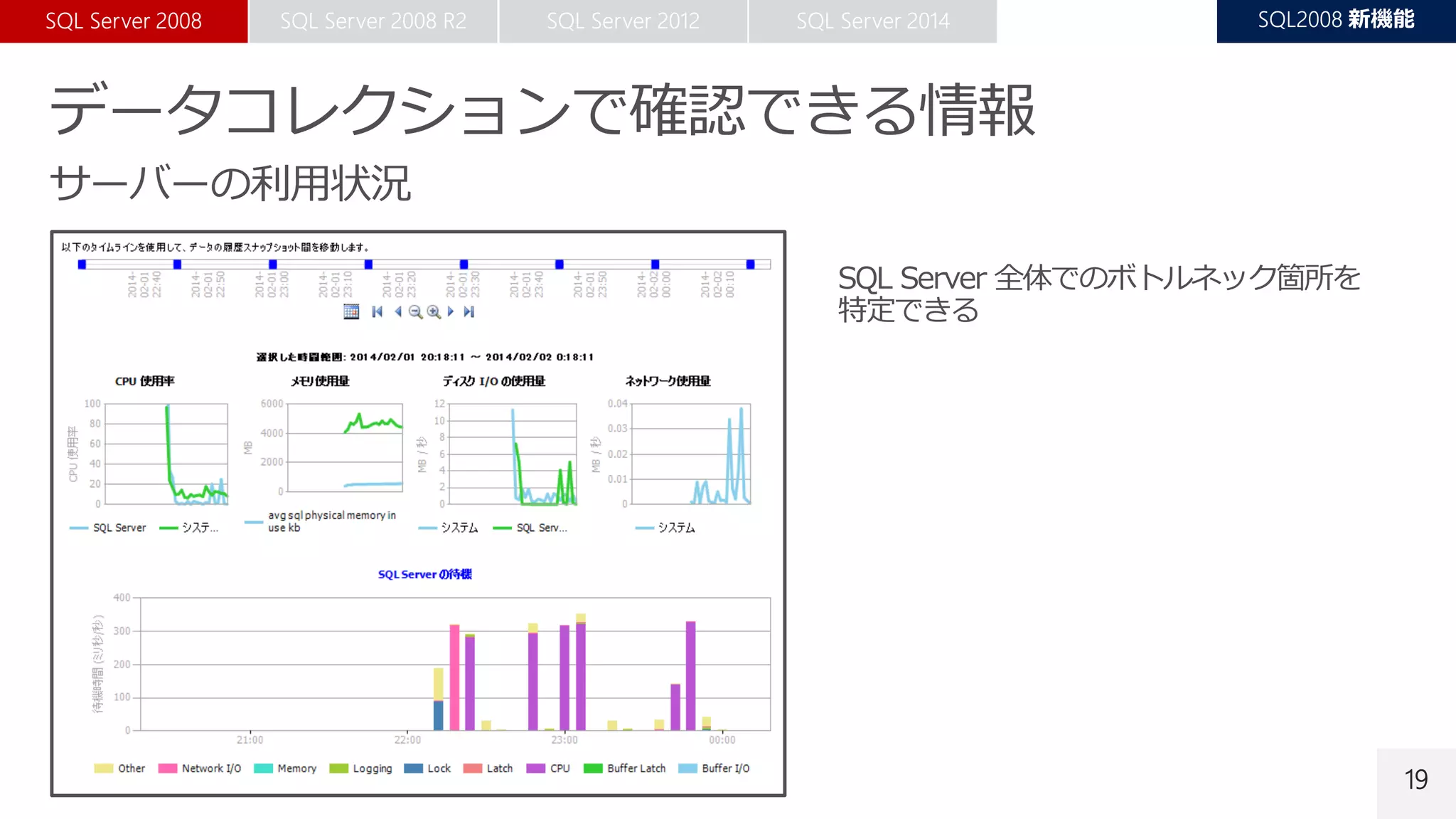Open the SQL Server の待機 chart link
The height and width of the screenshot is (819, 1456).
pos(424,574)
